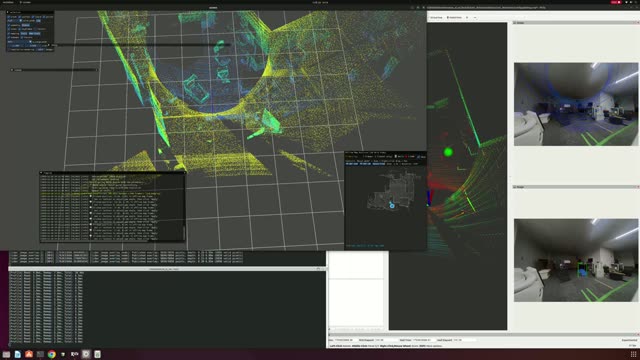
Task: Add a new tool with the plus icon in RViz toolbar
Action: click(467, 18)
